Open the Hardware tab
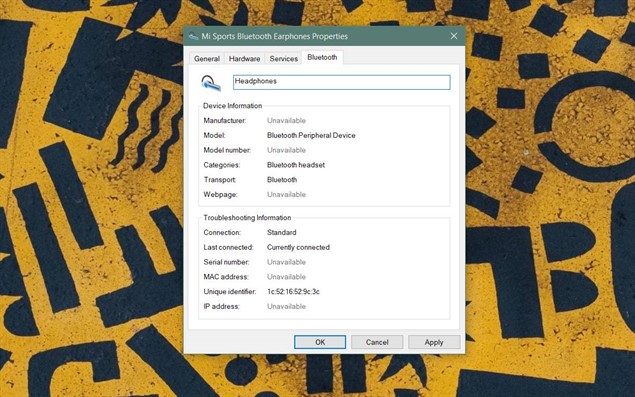This screenshot has height=397, width=635. pos(244,58)
